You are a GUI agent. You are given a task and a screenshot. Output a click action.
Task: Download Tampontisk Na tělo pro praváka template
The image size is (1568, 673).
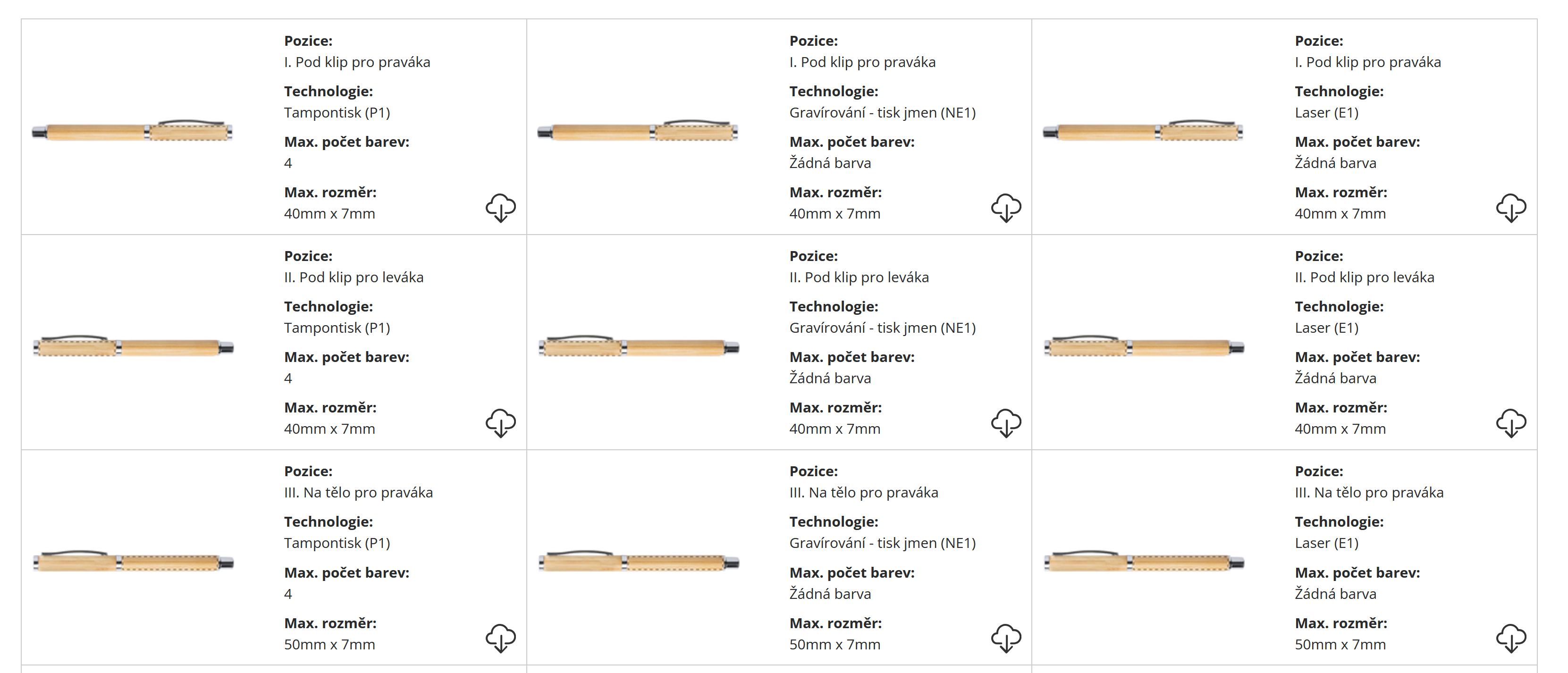click(500, 639)
